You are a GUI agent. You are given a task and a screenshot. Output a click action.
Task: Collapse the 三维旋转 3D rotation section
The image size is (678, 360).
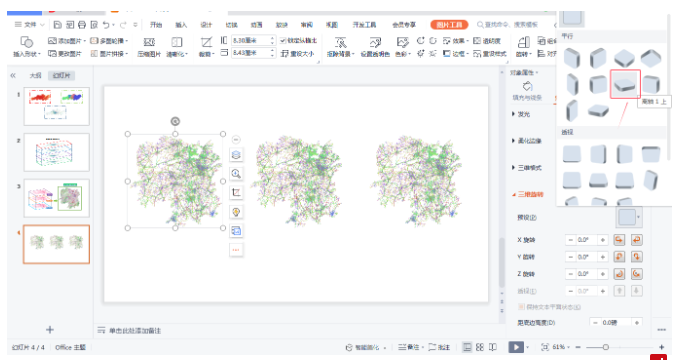click(x=528, y=194)
